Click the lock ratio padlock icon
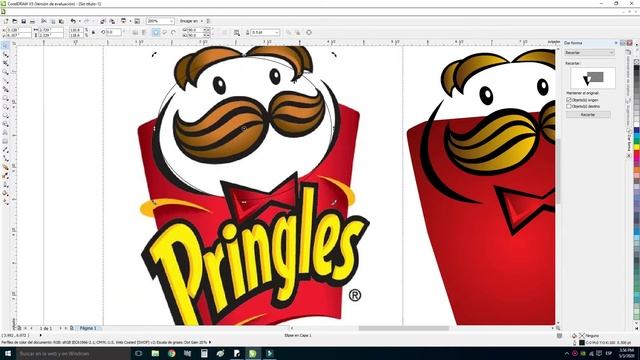 coord(94,32)
